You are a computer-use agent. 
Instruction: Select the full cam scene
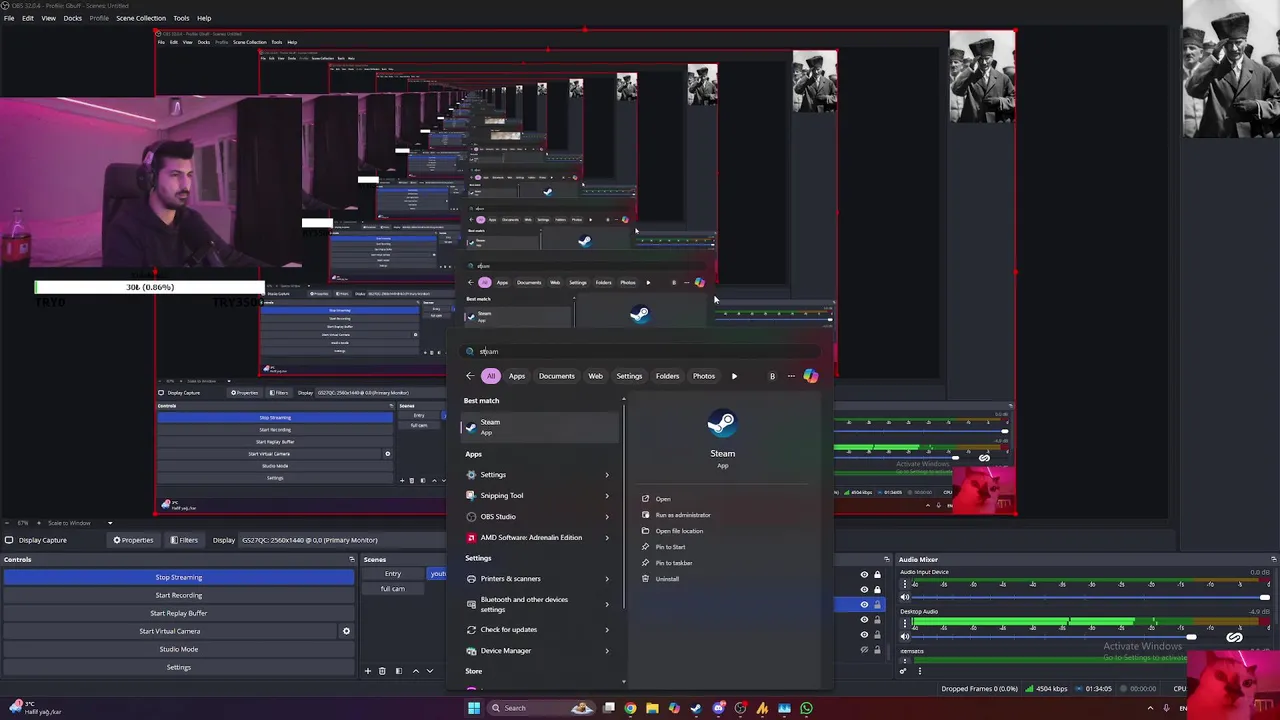[392, 589]
